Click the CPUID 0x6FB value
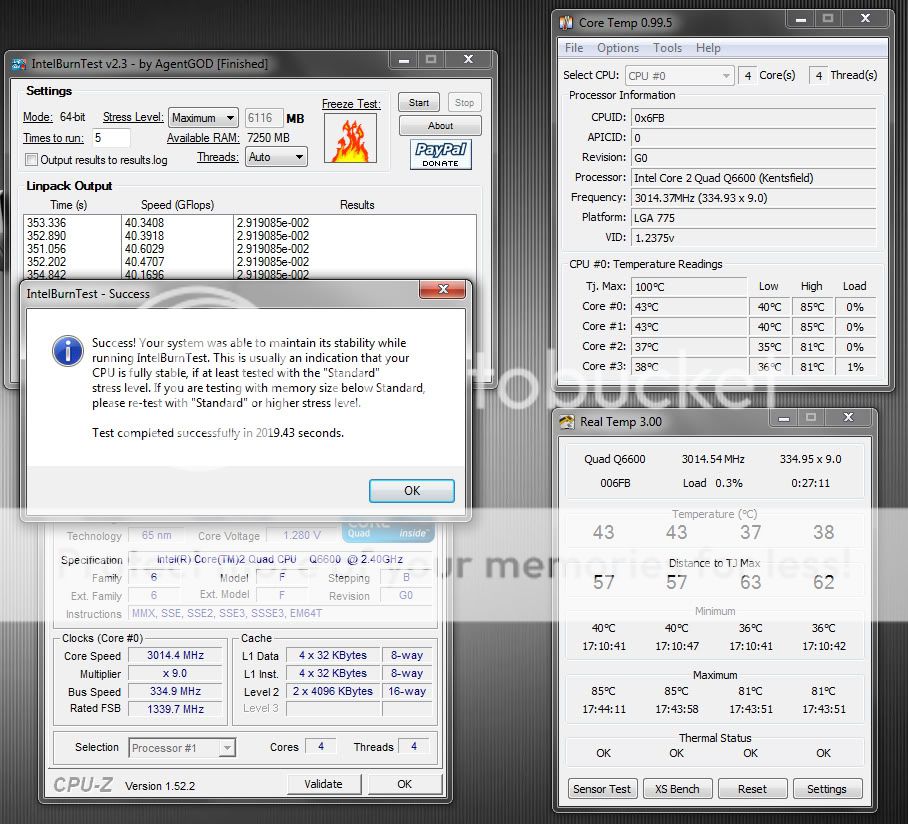 (753, 118)
